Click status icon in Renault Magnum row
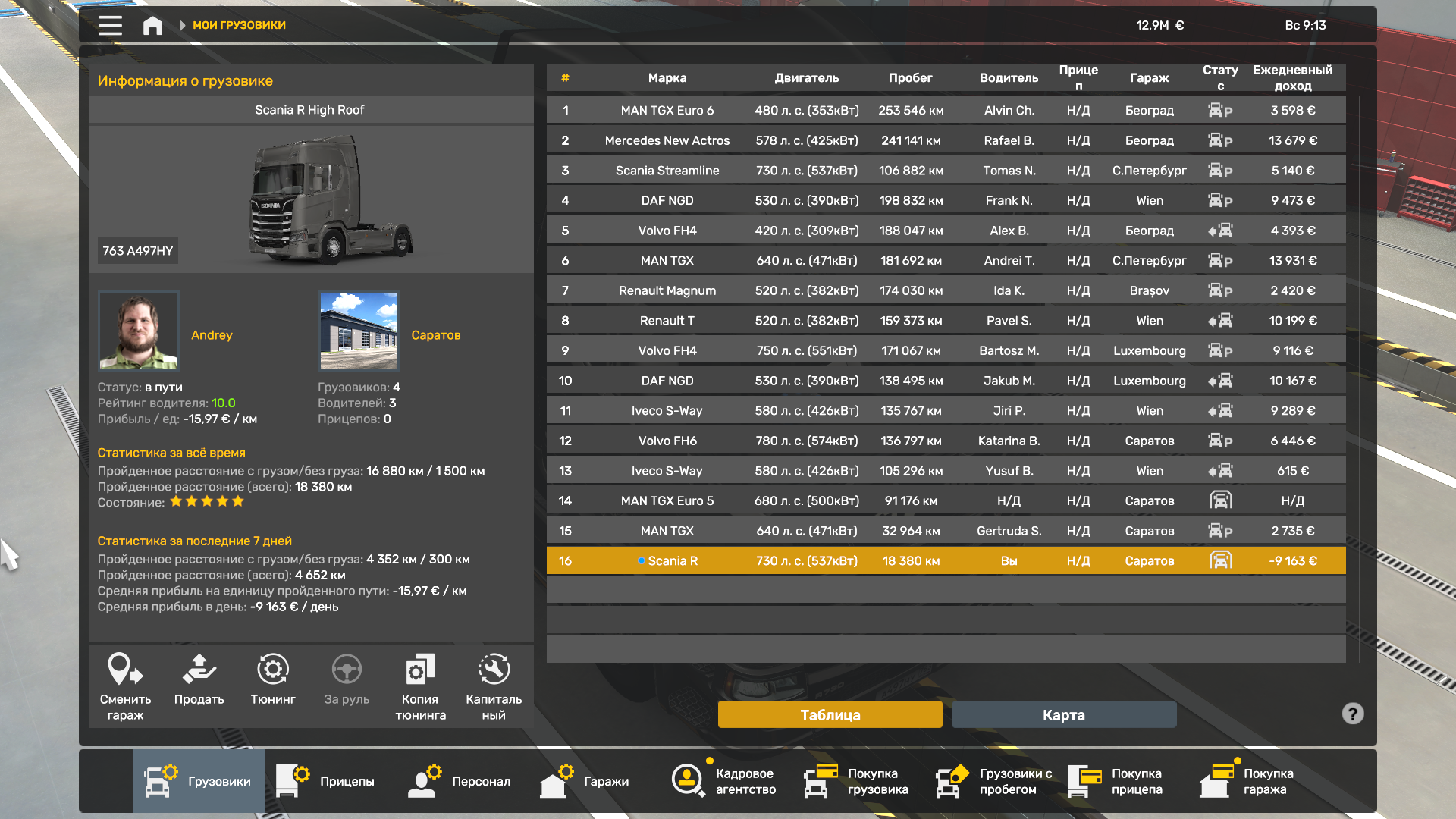 1220,290
